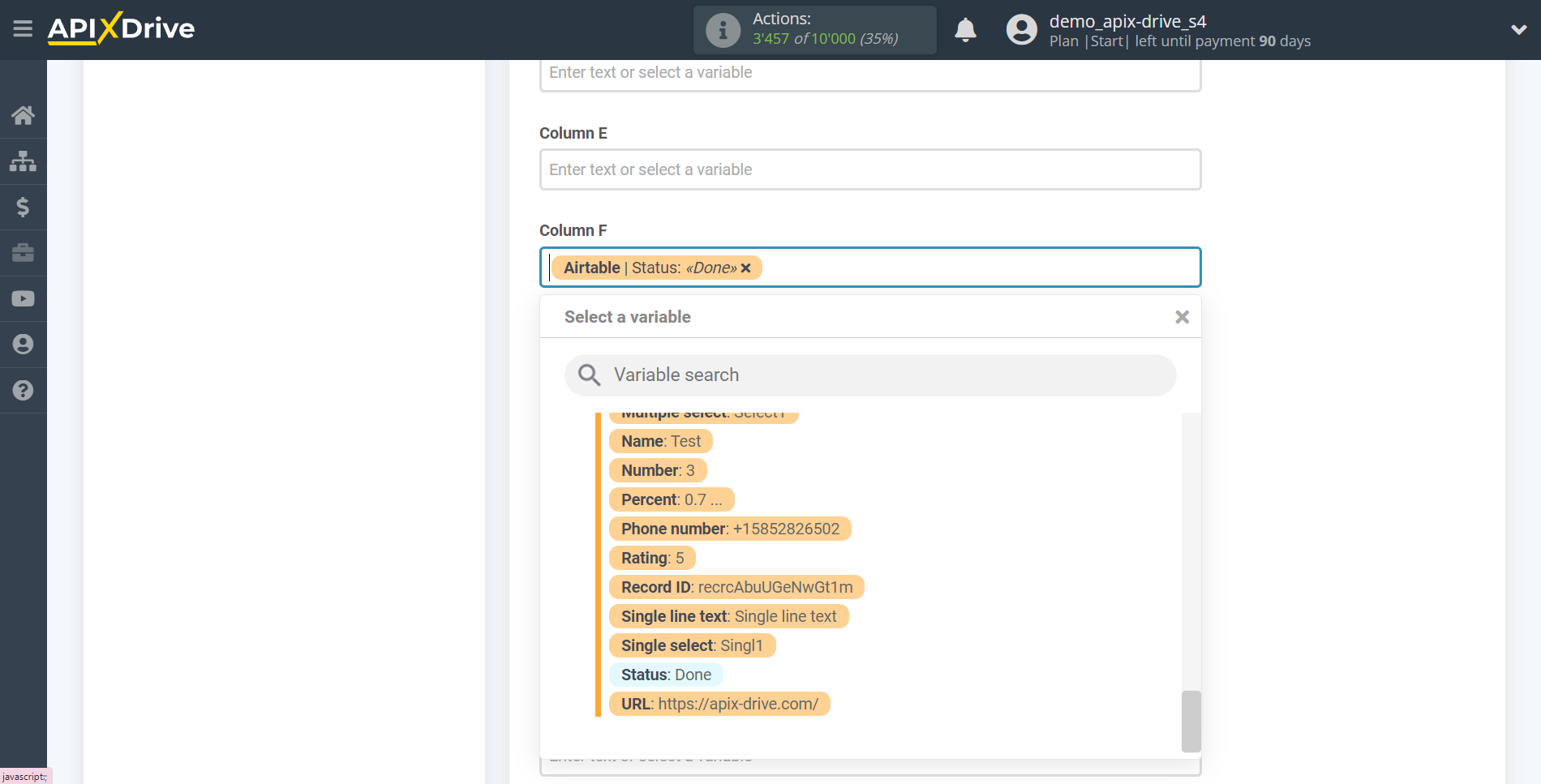Open briefcase services icon in sidebar
Viewport: 1541px width, 784px height.
tap(23, 253)
